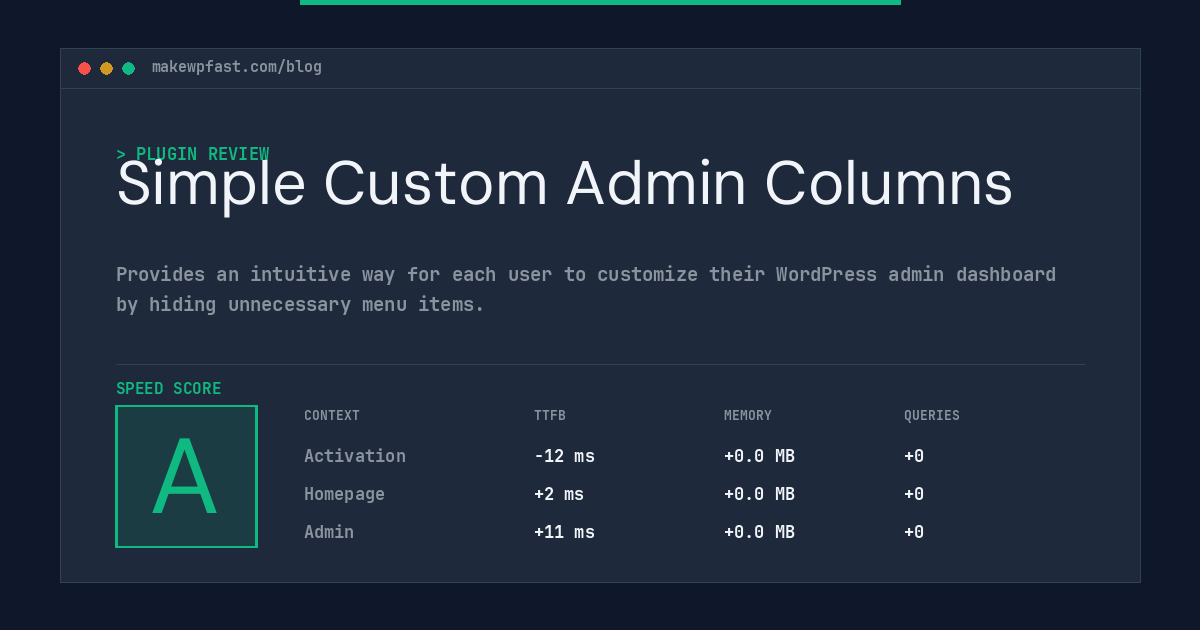Image resolution: width=1200 pixels, height=630 pixels.
Task: Click Admin queries value +0
Action: tap(914, 532)
